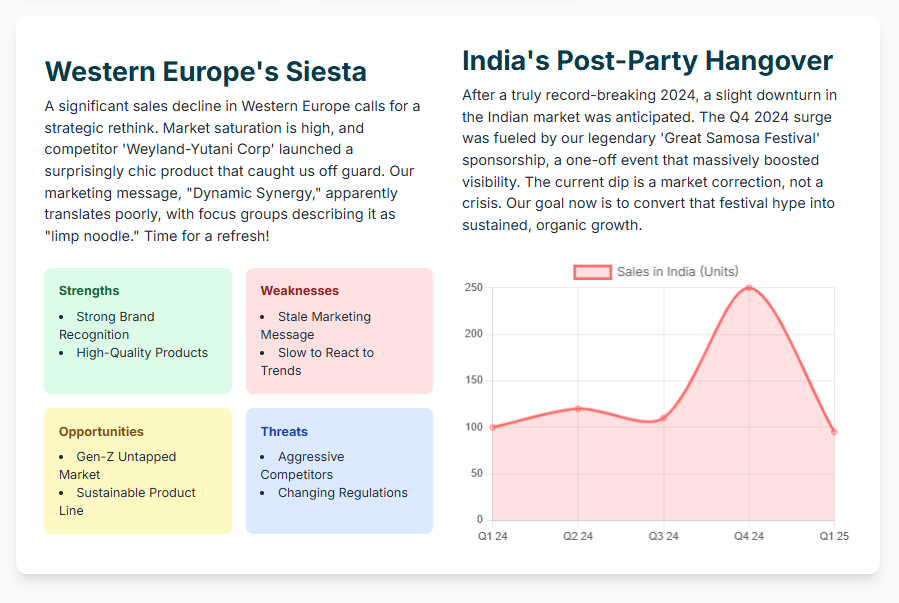Select the Q1 25 data point
Viewport: 899px width, 603px height.
[x=834, y=432]
